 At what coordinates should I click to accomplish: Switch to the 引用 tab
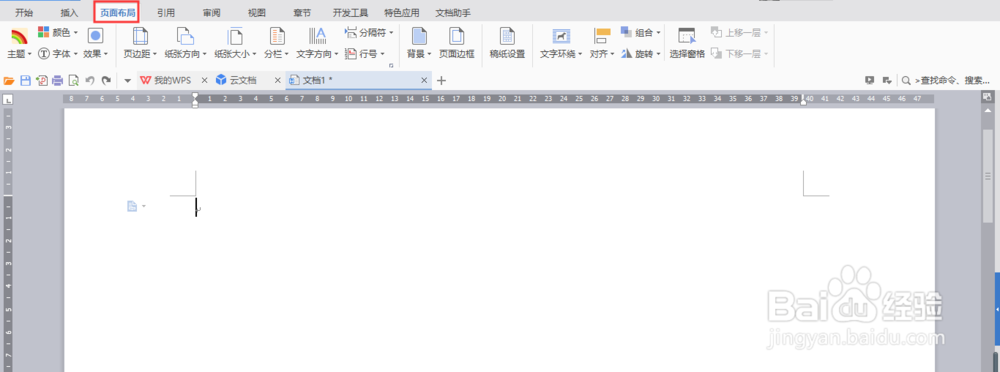(166, 12)
